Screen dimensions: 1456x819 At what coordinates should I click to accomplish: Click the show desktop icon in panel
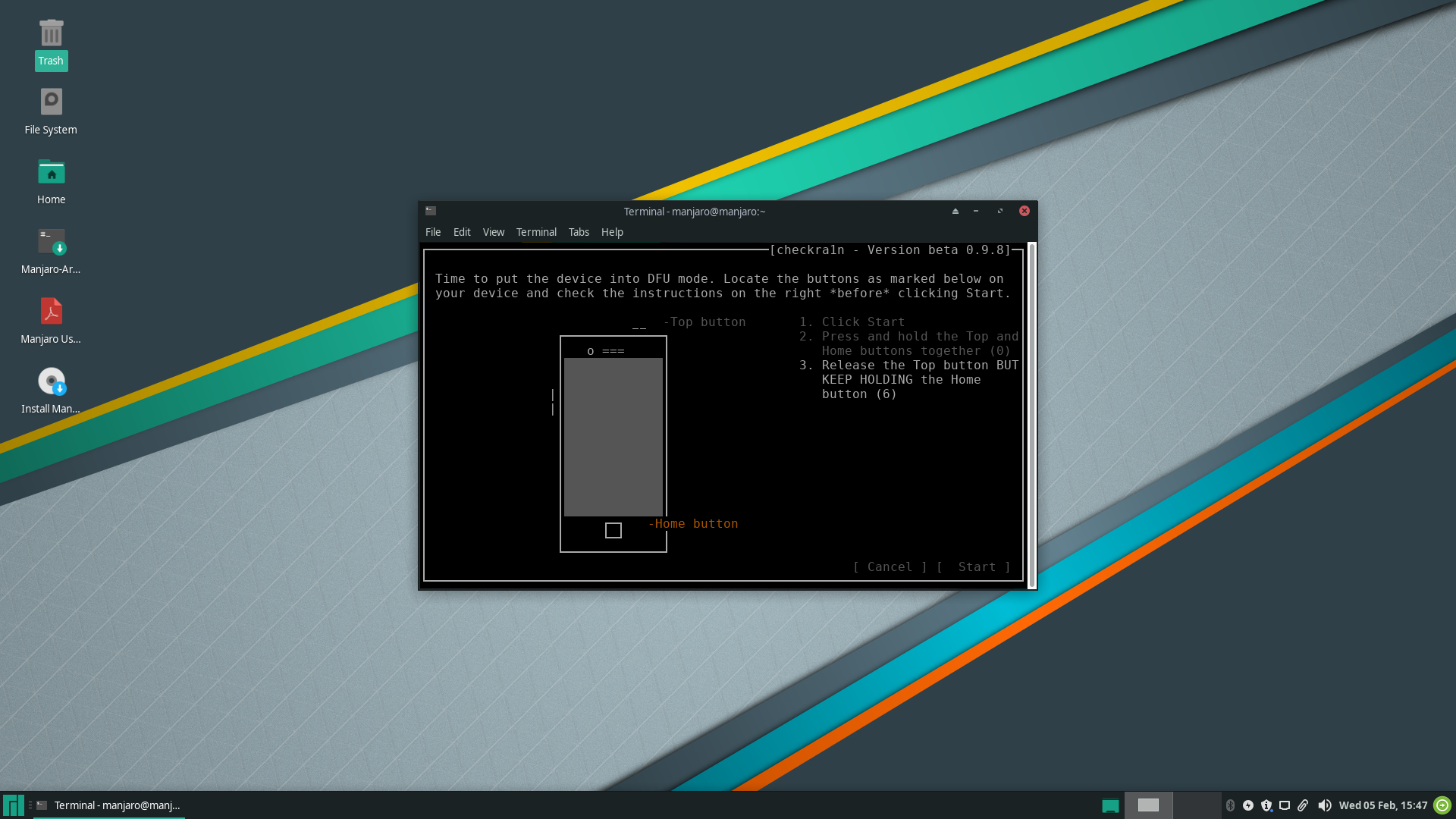[1110, 805]
